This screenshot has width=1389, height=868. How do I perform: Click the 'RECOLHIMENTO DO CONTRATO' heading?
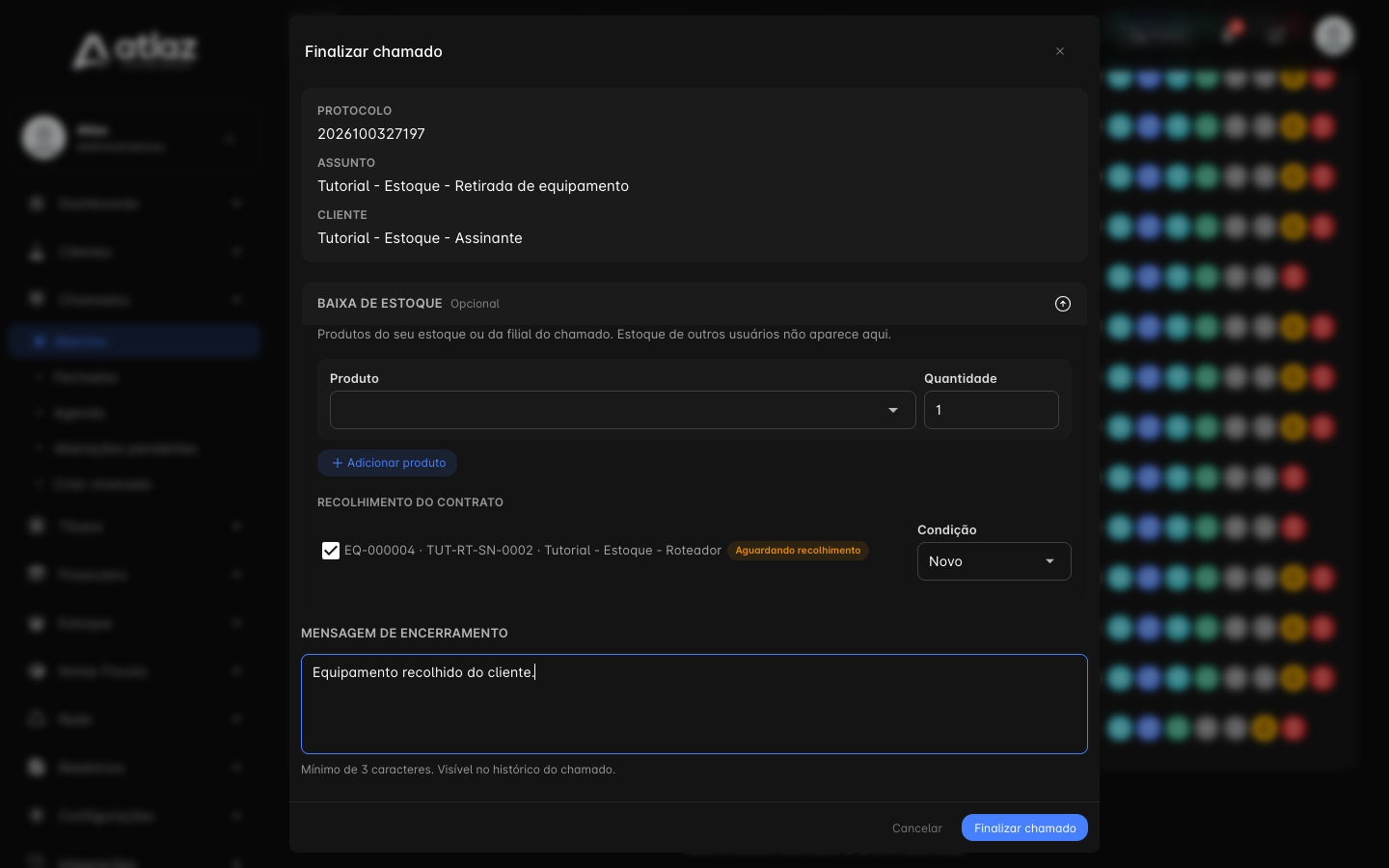click(410, 502)
